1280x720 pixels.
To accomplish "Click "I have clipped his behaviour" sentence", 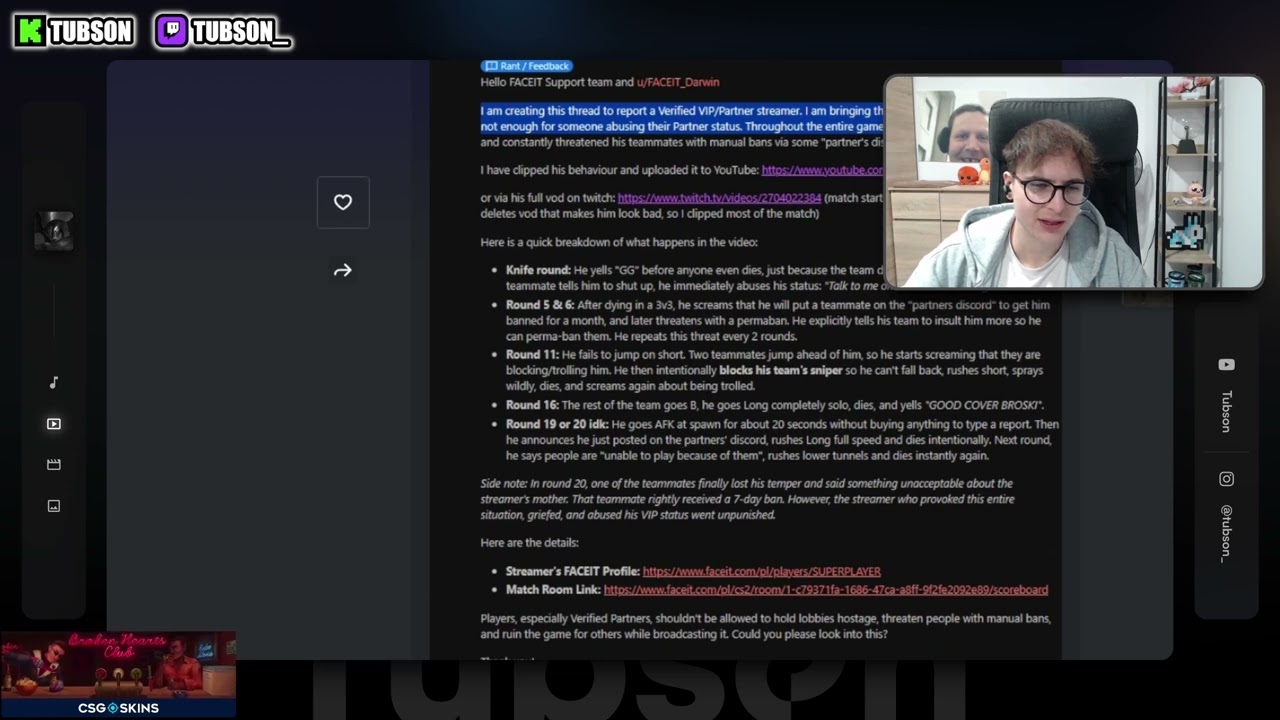I will point(619,170).
